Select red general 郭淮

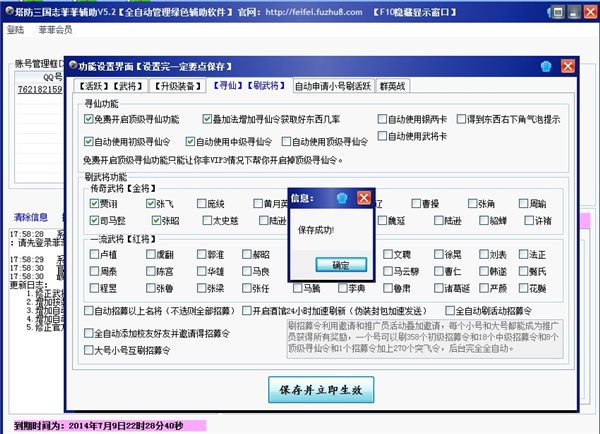click(x=201, y=254)
